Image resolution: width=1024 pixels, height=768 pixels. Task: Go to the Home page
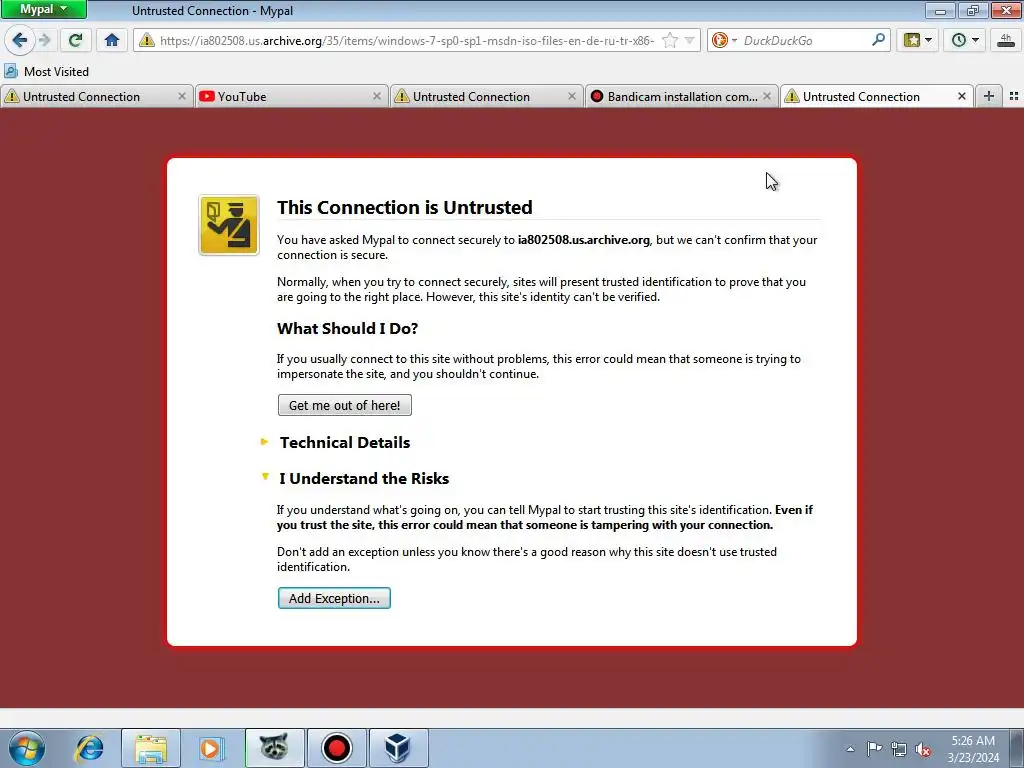coord(112,40)
